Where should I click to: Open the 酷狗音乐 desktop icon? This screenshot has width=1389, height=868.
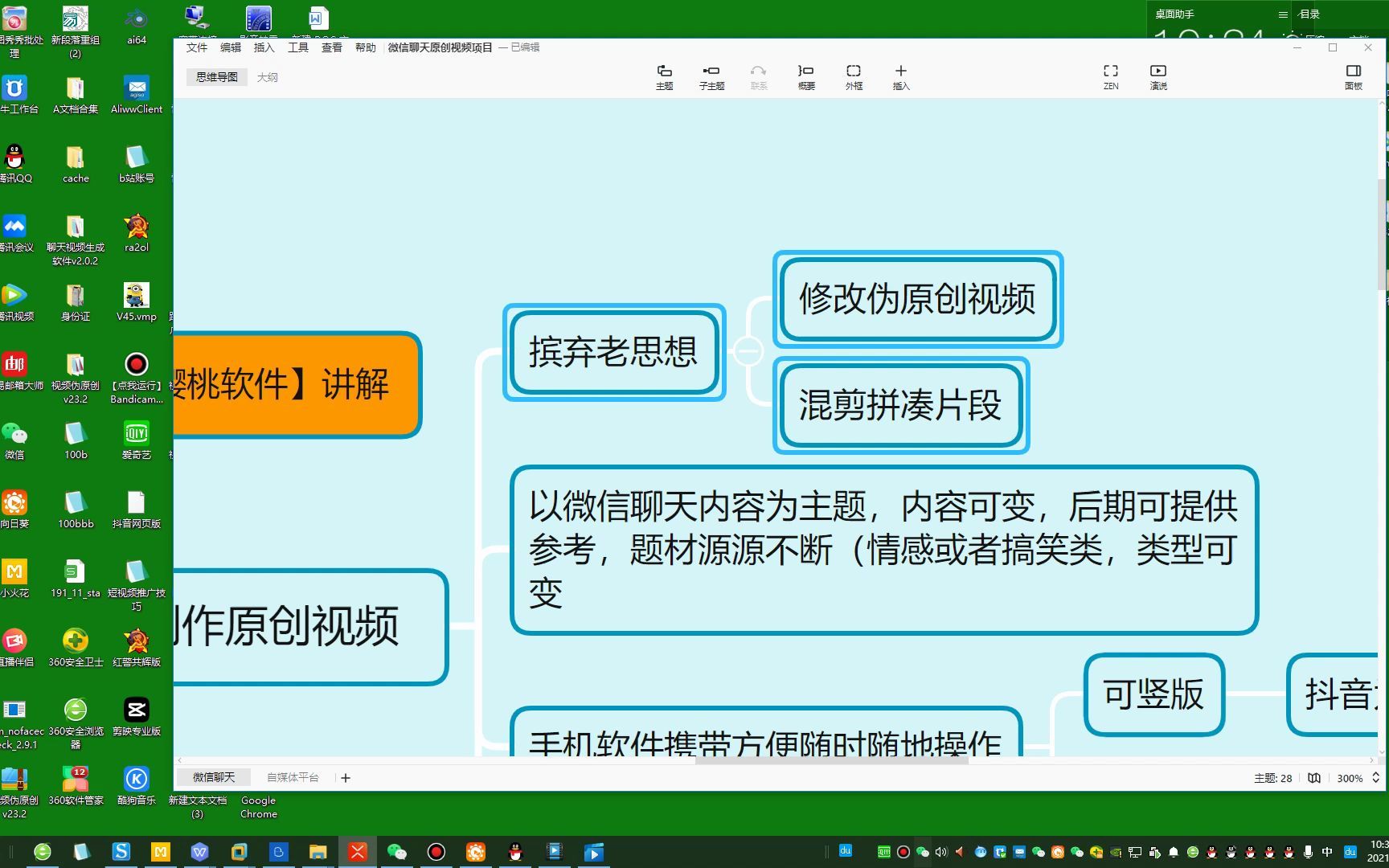tap(137, 786)
